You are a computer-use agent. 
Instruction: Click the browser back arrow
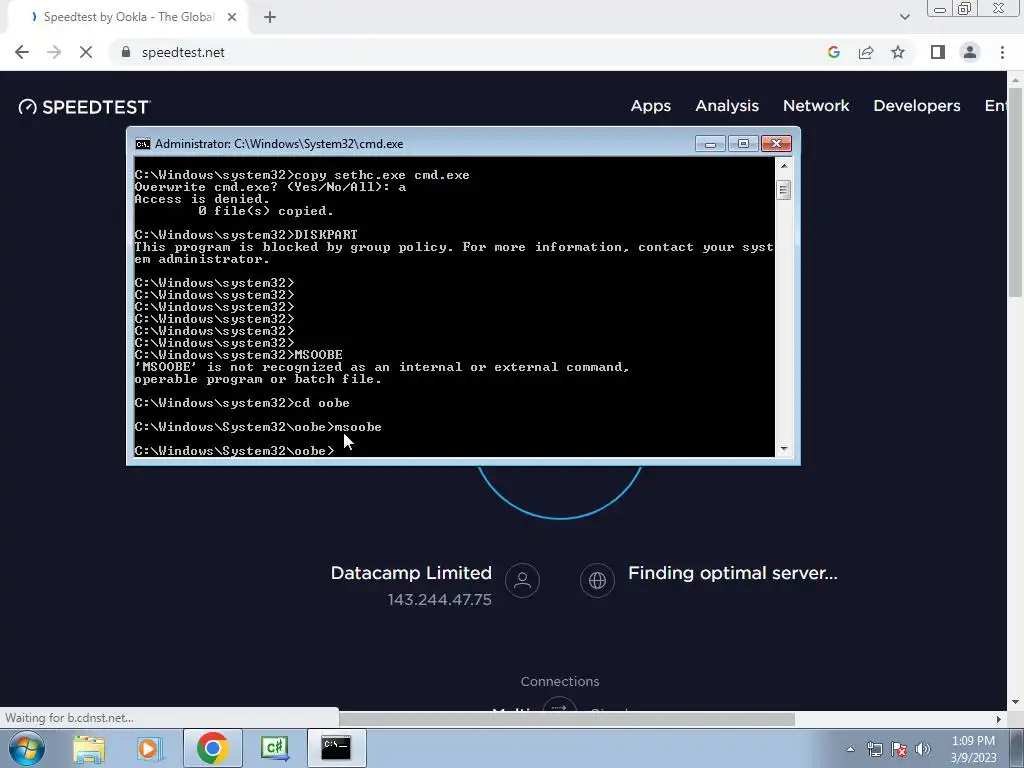point(22,52)
